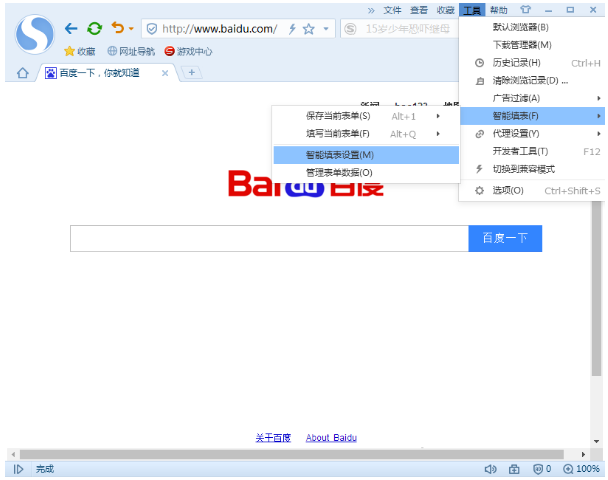Image resolution: width=608 pixels, height=480 pixels.
Task: Open the 帮助 menu
Action: click(498, 10)
